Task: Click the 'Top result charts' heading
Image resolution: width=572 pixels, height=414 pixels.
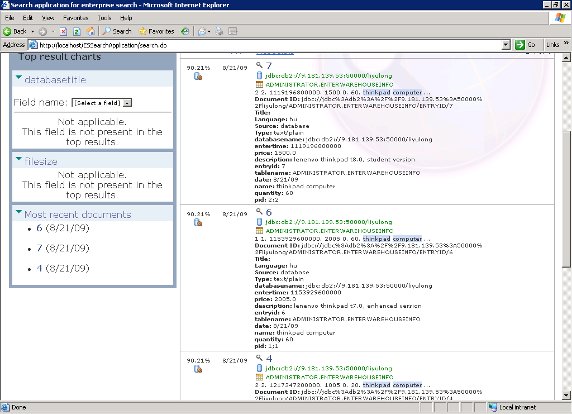Action: click(60, 57)
